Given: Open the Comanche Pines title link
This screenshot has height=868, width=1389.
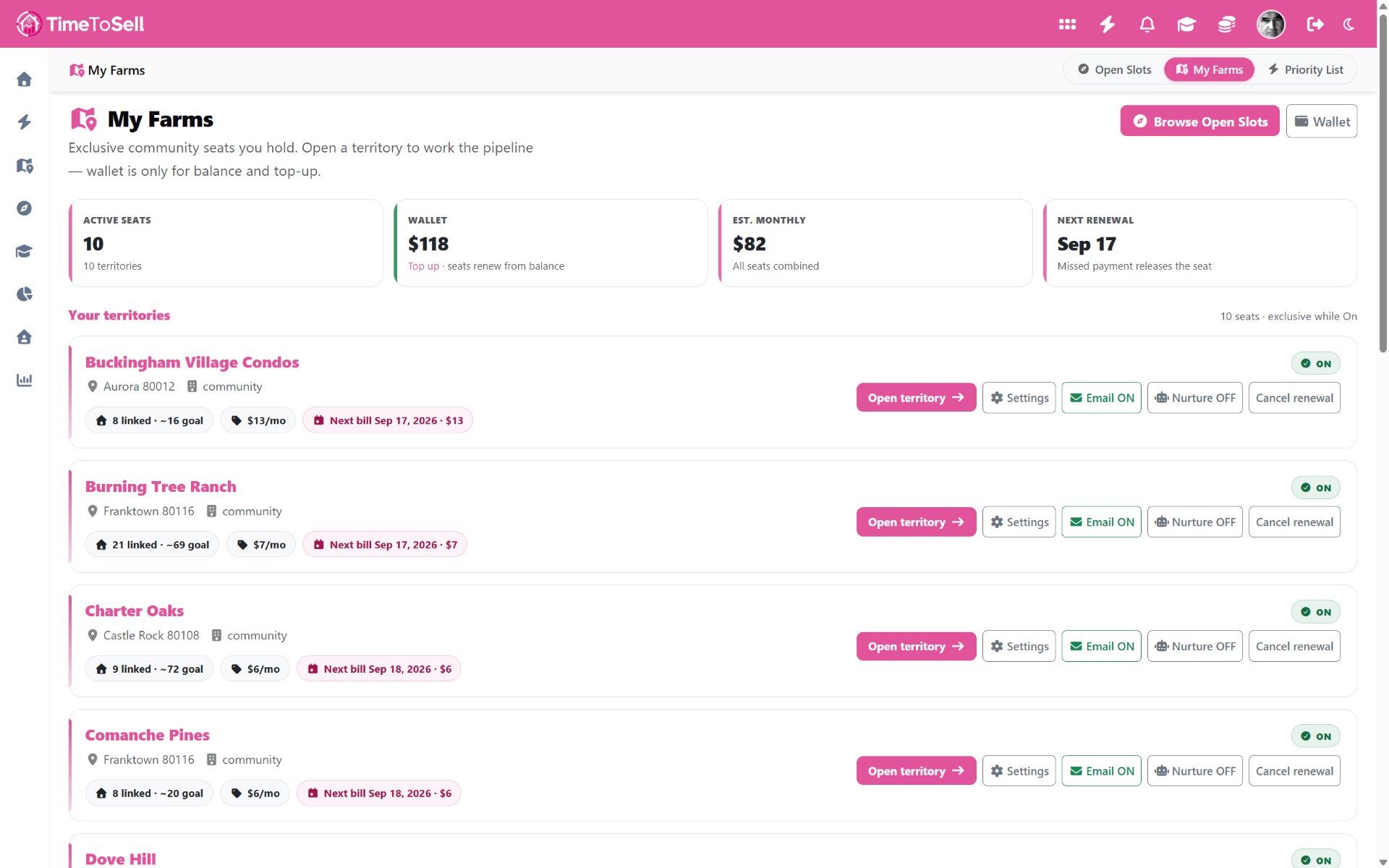Looking at the screenshot, I should (x=148, y=736).
